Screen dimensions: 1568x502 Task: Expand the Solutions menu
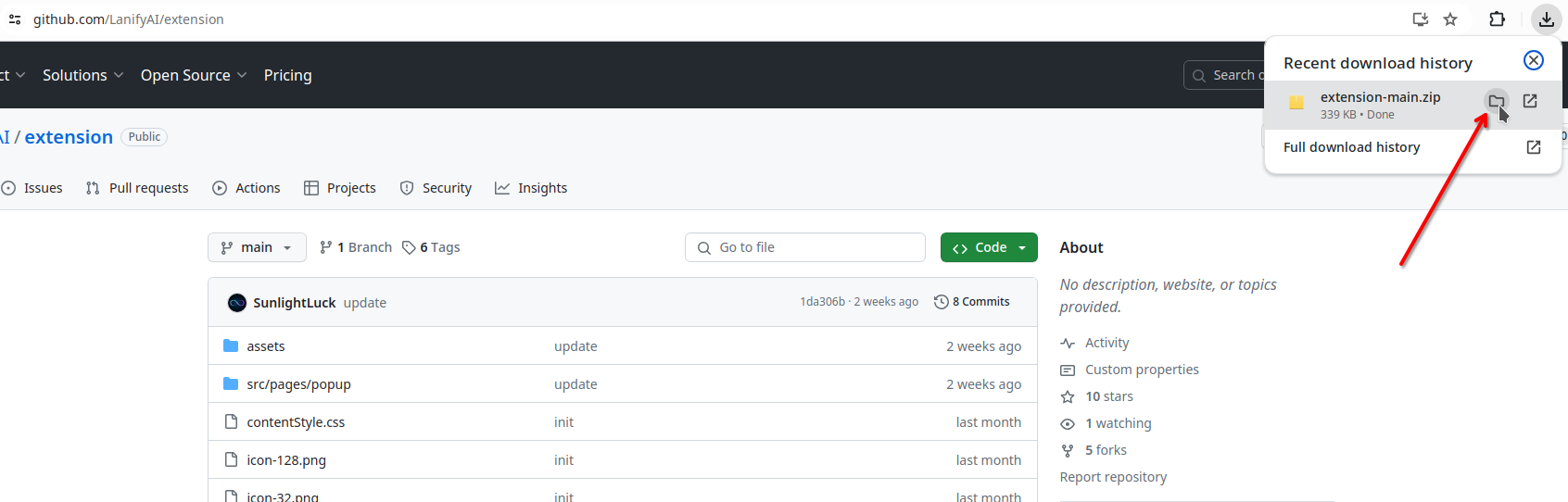[82, 75]
